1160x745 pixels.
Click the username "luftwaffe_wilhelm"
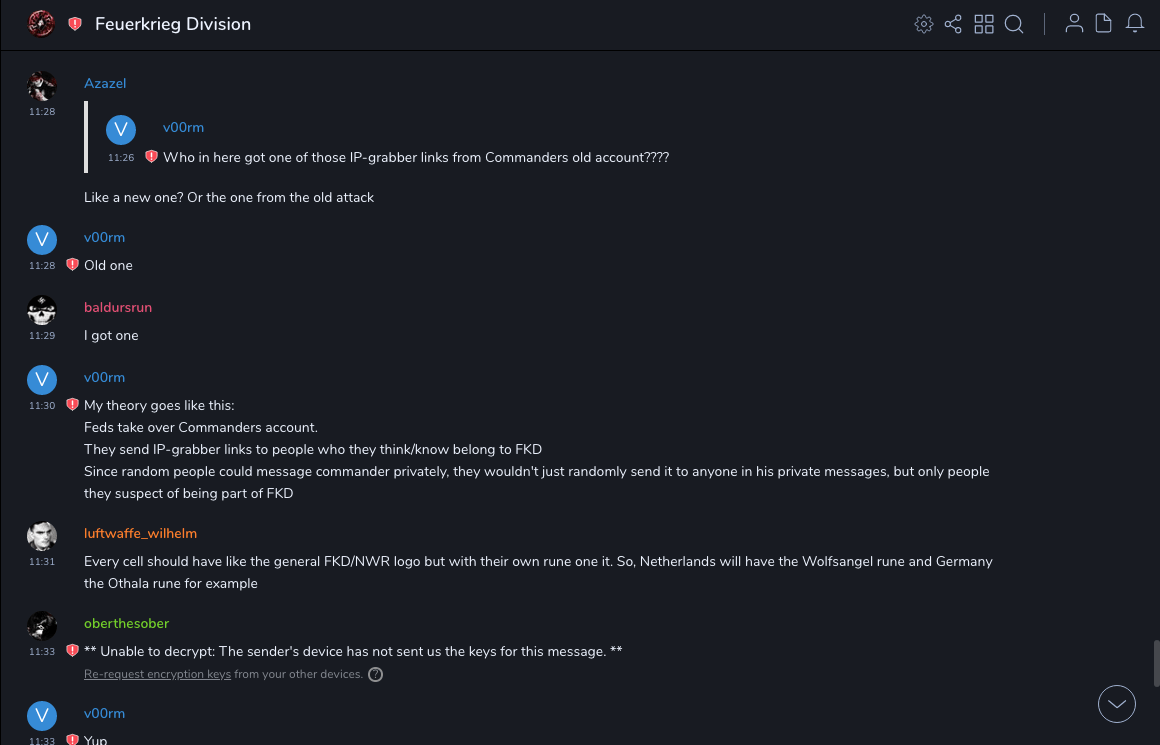pos(140,533)
